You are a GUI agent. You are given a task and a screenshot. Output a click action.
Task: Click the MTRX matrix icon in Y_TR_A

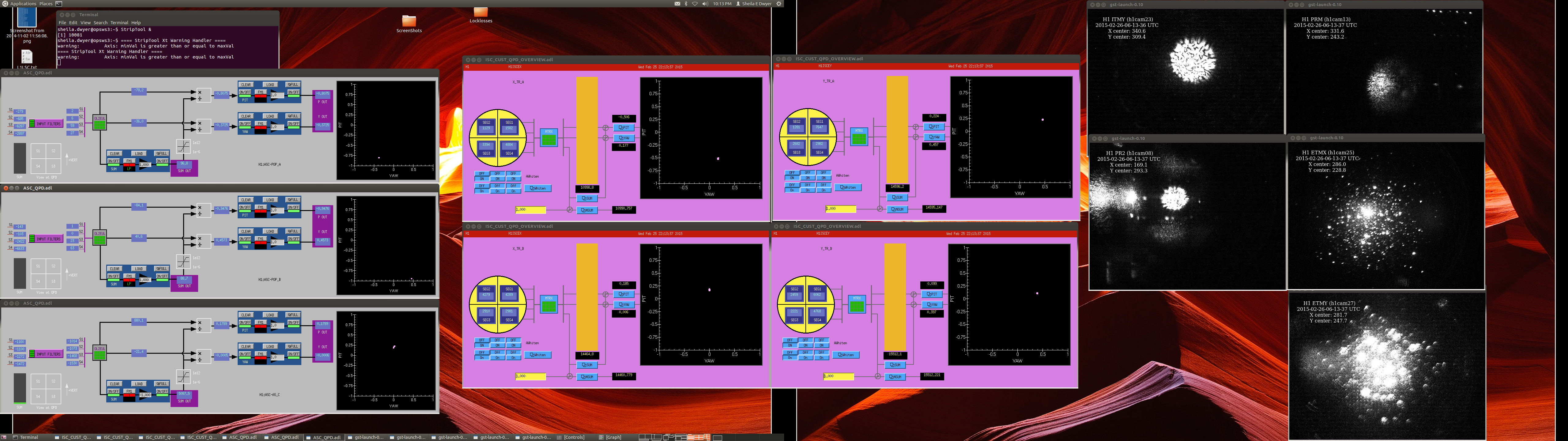point(859,137)
